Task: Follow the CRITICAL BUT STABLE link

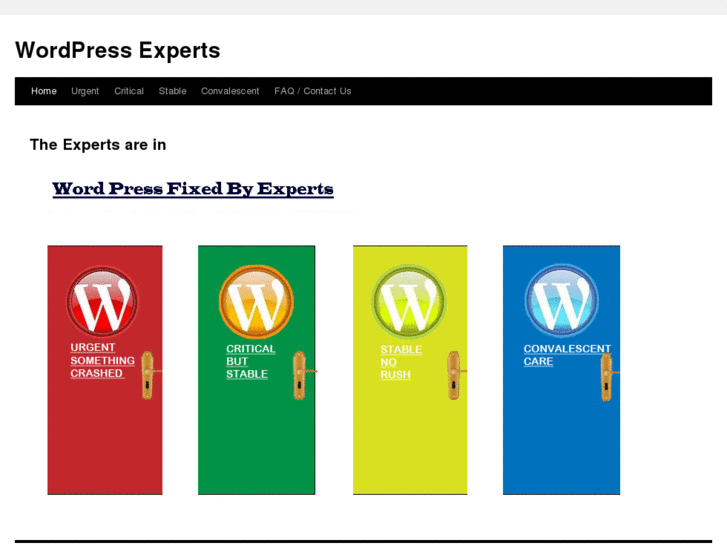Action: click(251, 361)
